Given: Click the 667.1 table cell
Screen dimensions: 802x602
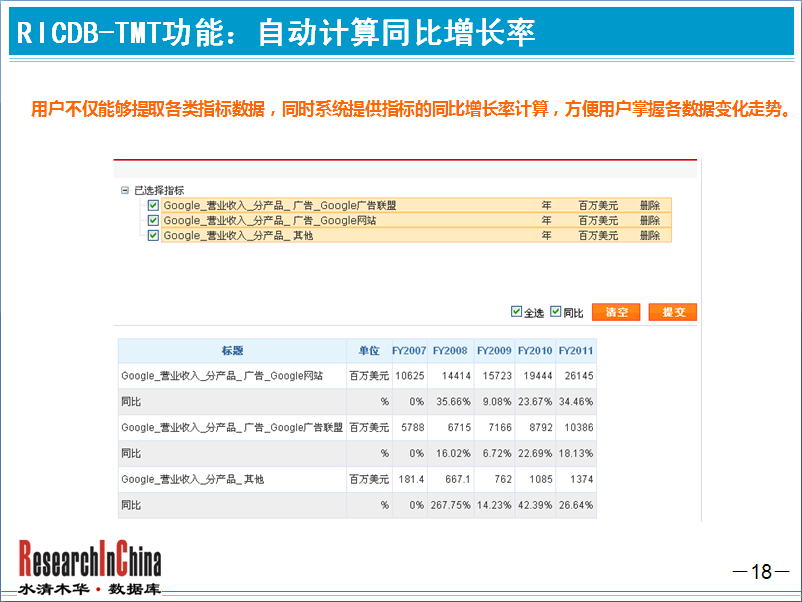Looking at the screenshot, I should pos(451,479).
